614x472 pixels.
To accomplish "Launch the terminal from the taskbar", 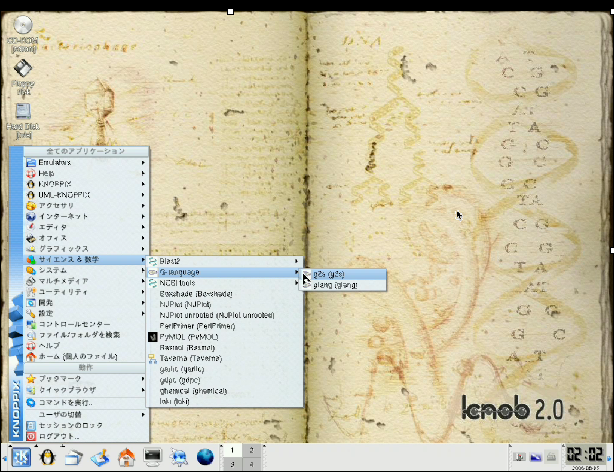I will pyautogui.click(x=152, y=457).
